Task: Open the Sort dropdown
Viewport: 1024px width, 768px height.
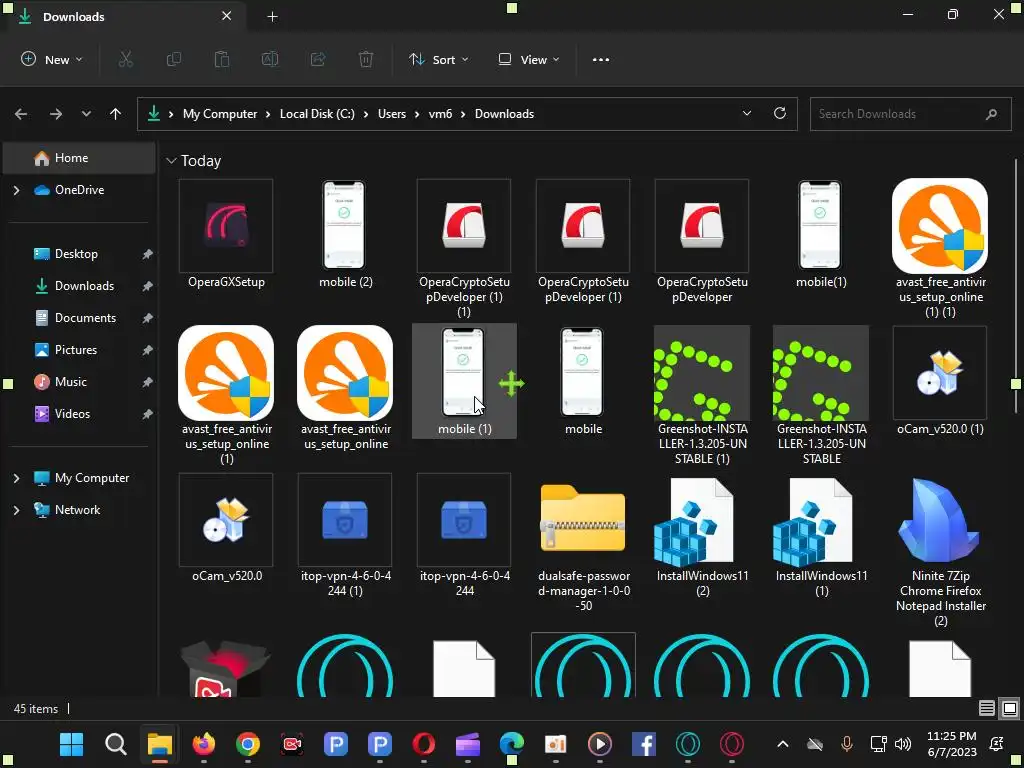Action: click(x=439, y=59)
